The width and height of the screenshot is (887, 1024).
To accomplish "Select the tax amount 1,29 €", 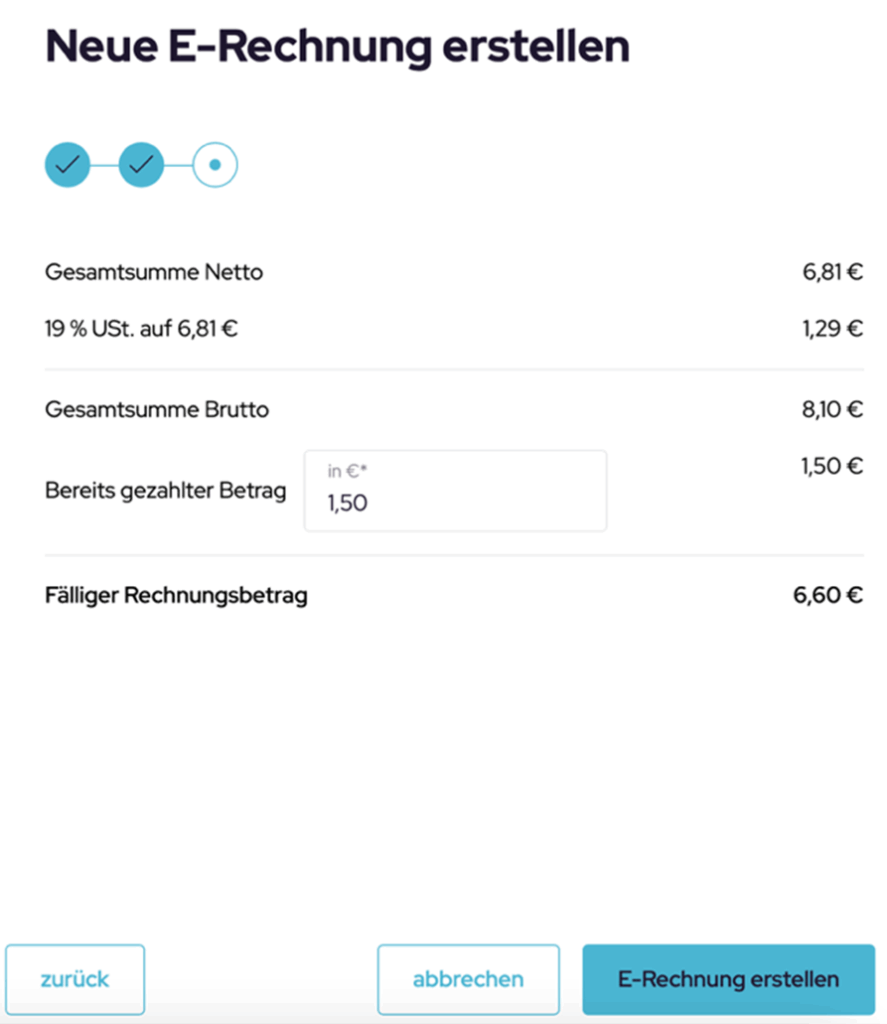I will pyautogui.click(x=832, y=328).
